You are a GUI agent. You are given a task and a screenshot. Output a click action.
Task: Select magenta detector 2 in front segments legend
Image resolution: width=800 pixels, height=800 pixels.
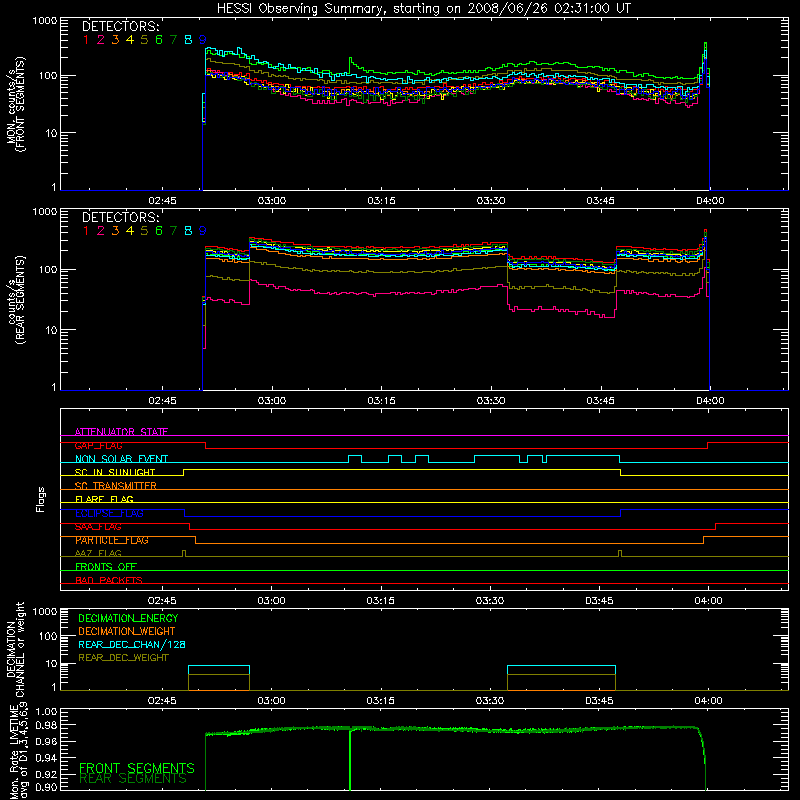101,40
